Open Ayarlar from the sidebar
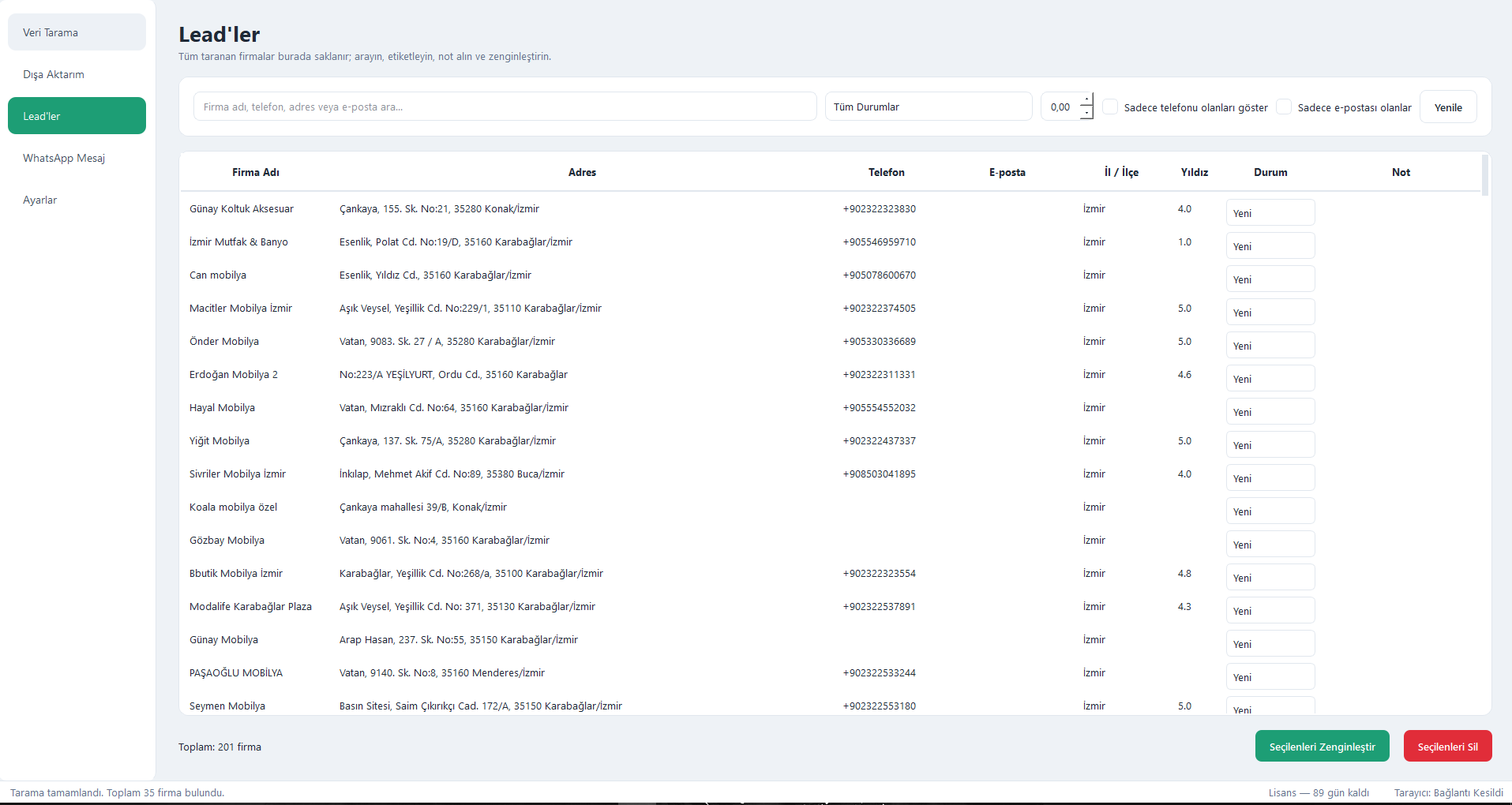This screenshot has height=805, width=1512. (x=77, y=200)
